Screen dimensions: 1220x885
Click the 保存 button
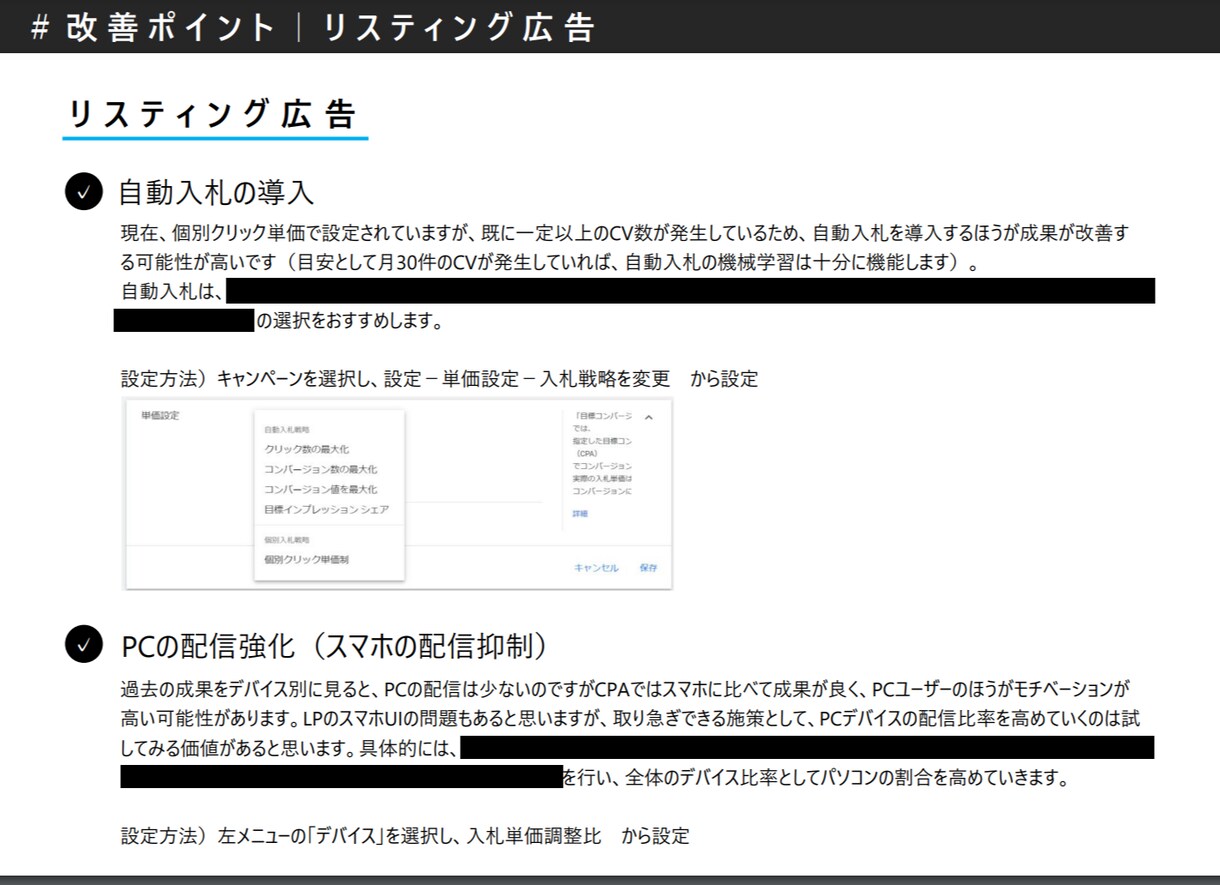[649, 568]
